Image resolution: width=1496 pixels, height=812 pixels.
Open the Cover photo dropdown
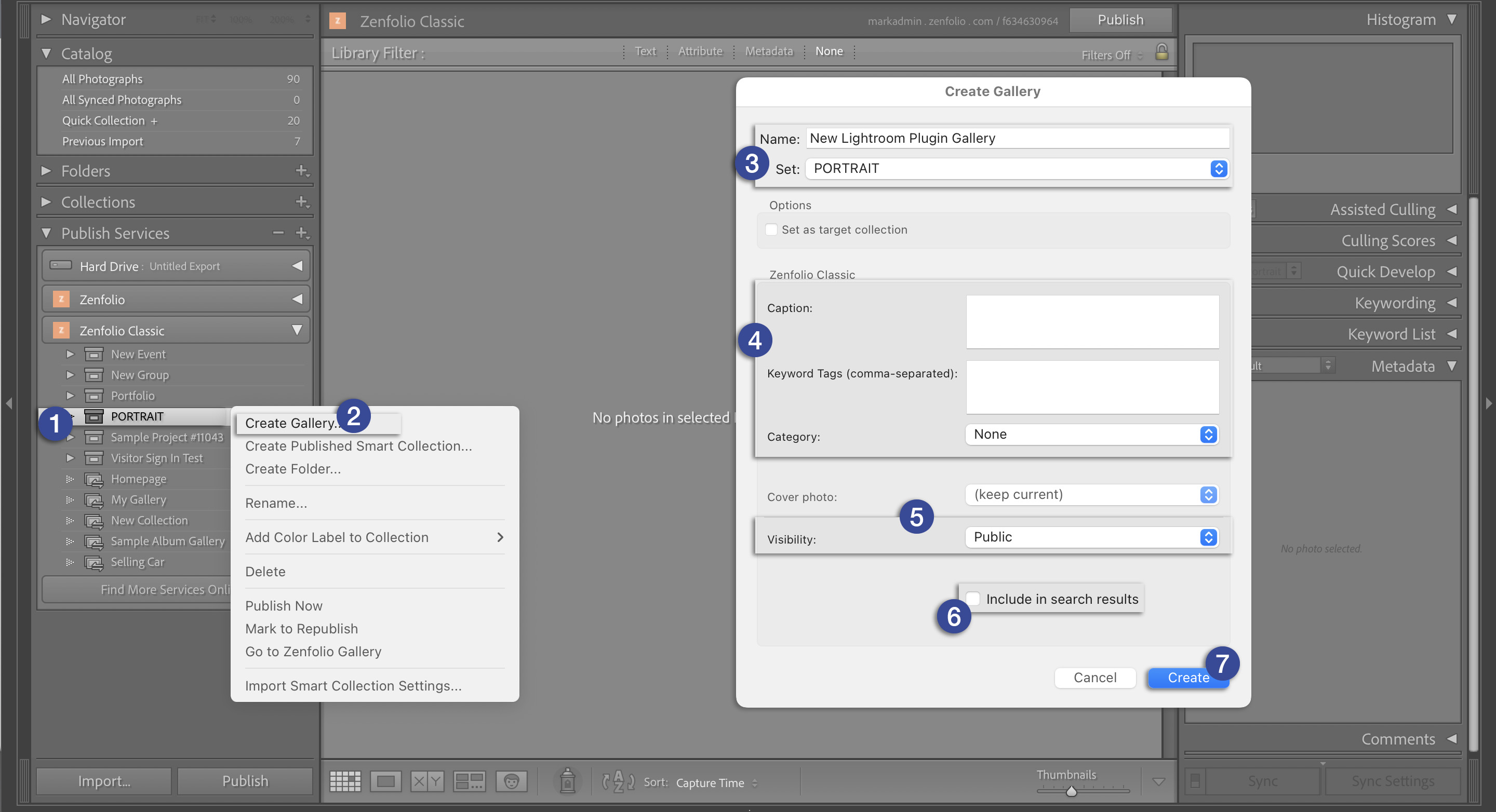1092,494
